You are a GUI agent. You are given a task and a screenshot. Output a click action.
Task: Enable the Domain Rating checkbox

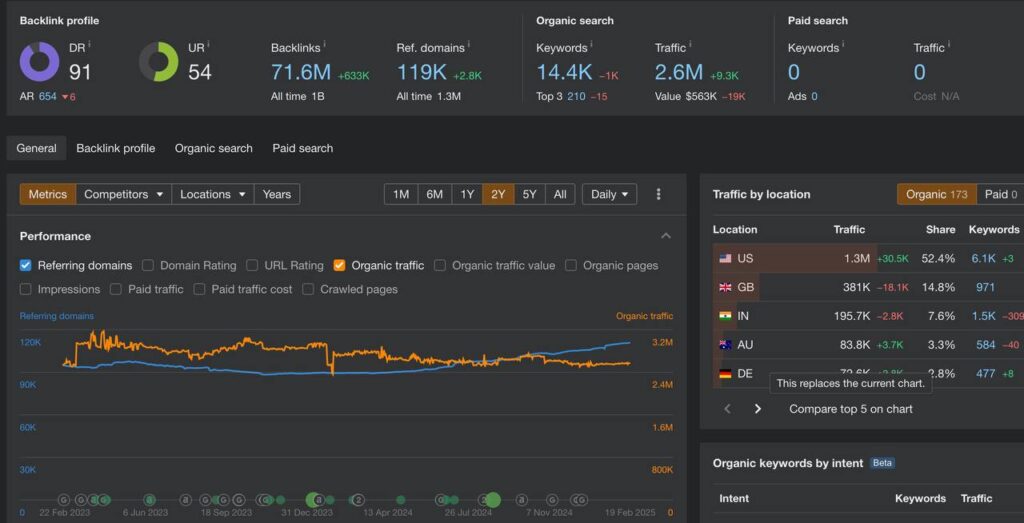[148, 265]
